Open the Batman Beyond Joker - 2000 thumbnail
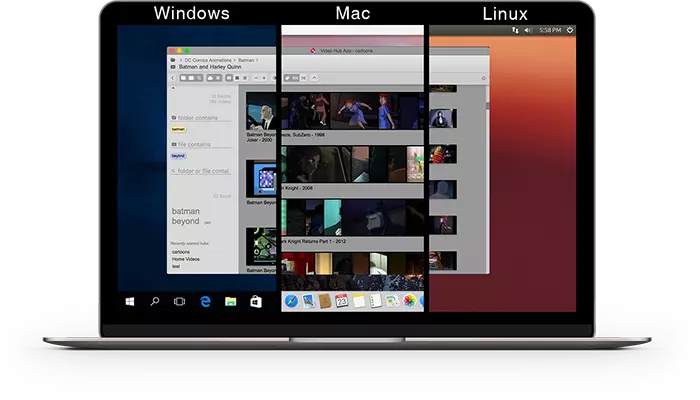 [x=261, y=111]
